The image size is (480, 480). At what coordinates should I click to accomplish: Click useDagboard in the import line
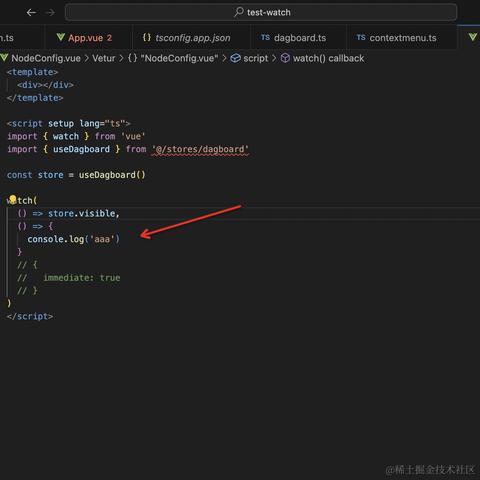(x=81, y=149)
